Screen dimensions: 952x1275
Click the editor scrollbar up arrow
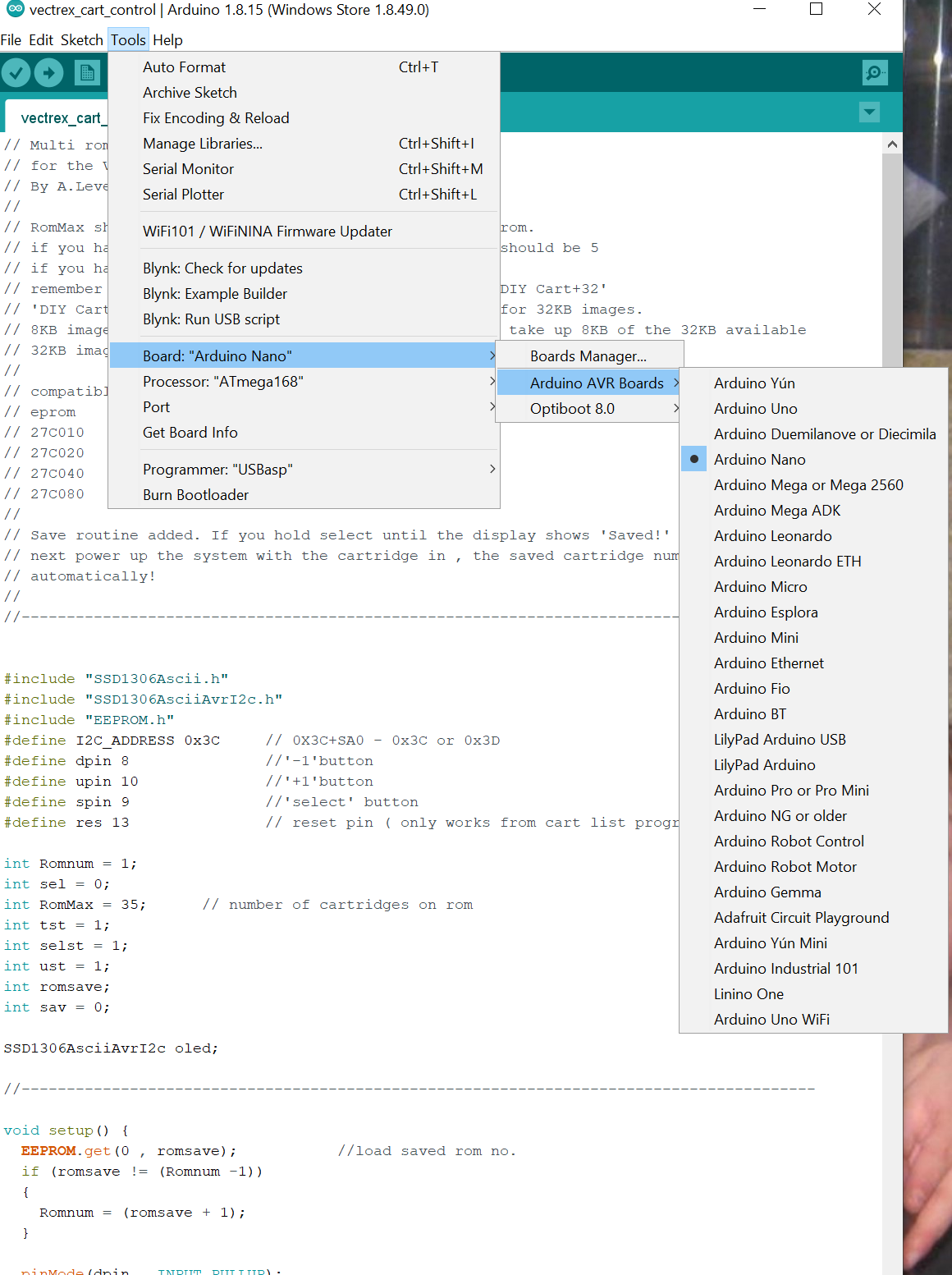point(892,144)
